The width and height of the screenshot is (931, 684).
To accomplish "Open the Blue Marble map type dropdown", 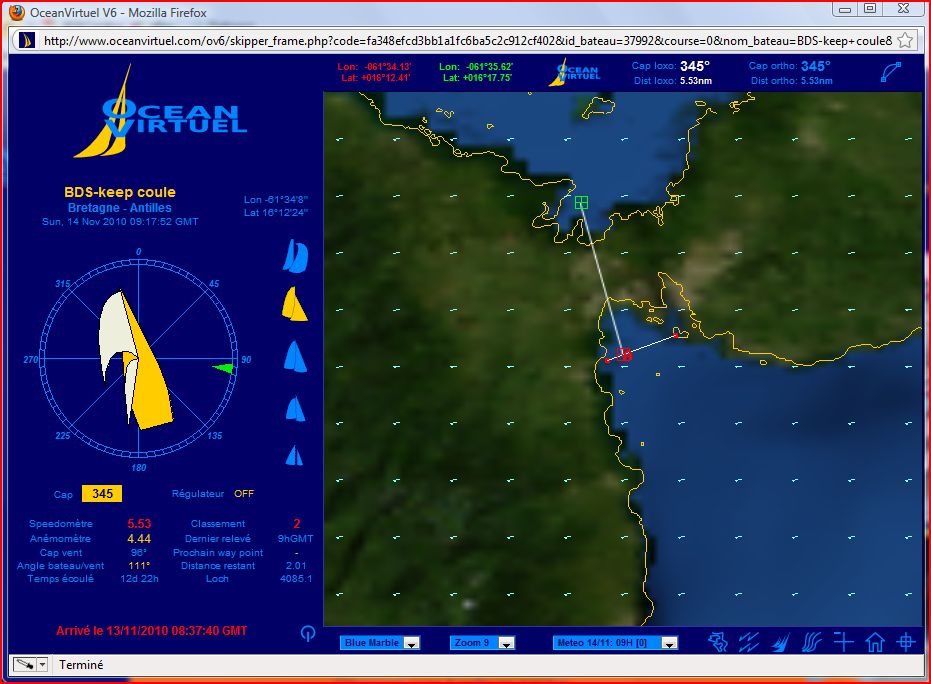I will tap(380, 642).
